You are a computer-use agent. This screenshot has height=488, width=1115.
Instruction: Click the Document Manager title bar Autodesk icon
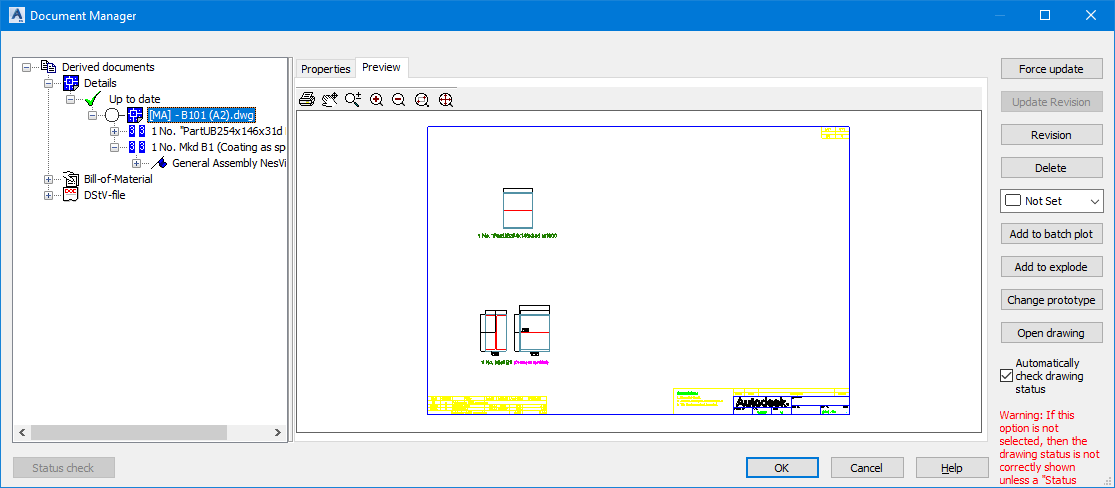(16, 16)
